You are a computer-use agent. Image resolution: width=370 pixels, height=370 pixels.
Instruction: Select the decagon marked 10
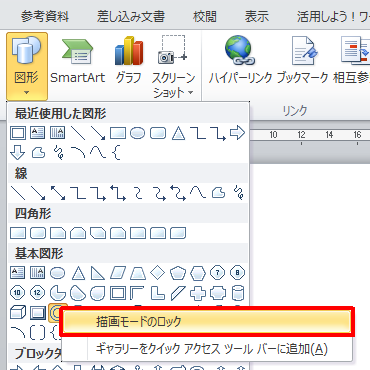18,293
